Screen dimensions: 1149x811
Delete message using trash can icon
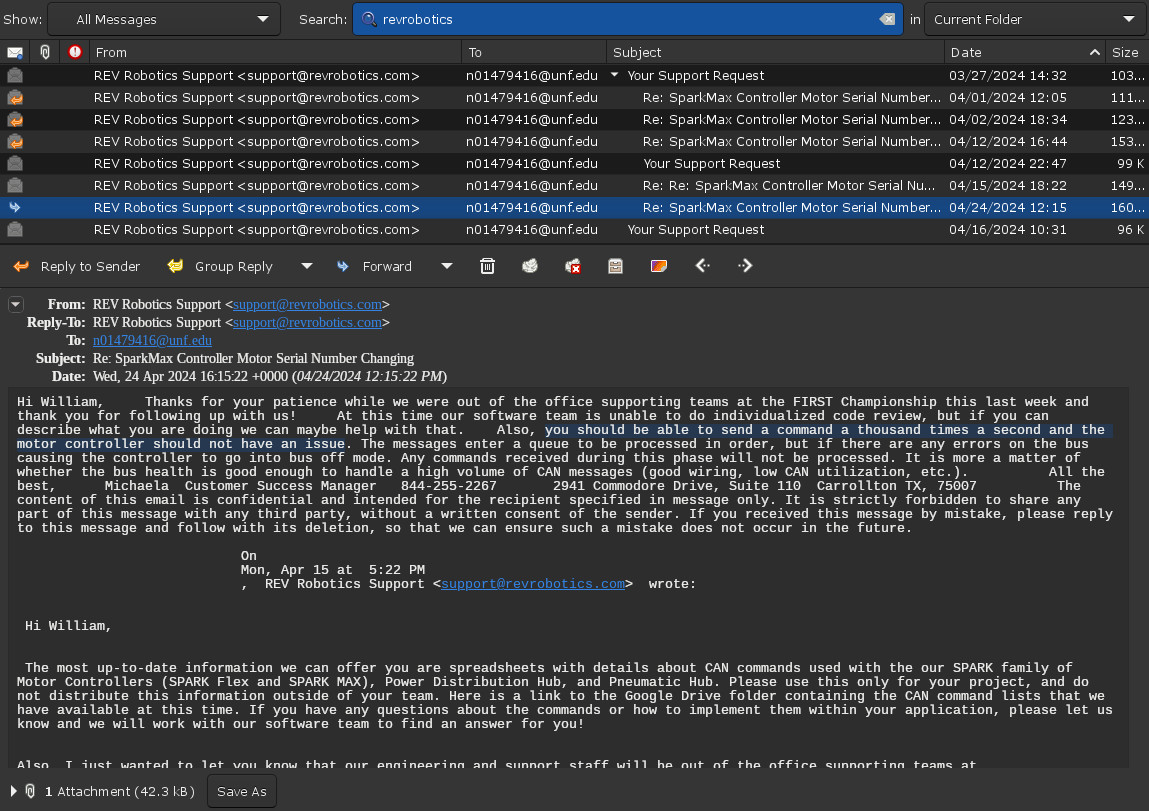tap(487, 266)
